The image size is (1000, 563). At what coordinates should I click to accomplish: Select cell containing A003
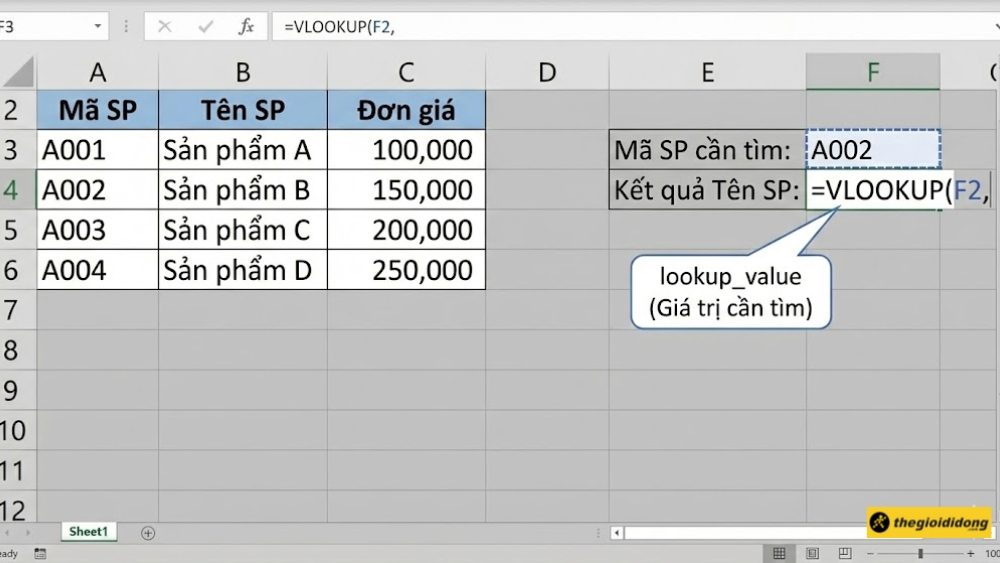[x=98, y=230]
